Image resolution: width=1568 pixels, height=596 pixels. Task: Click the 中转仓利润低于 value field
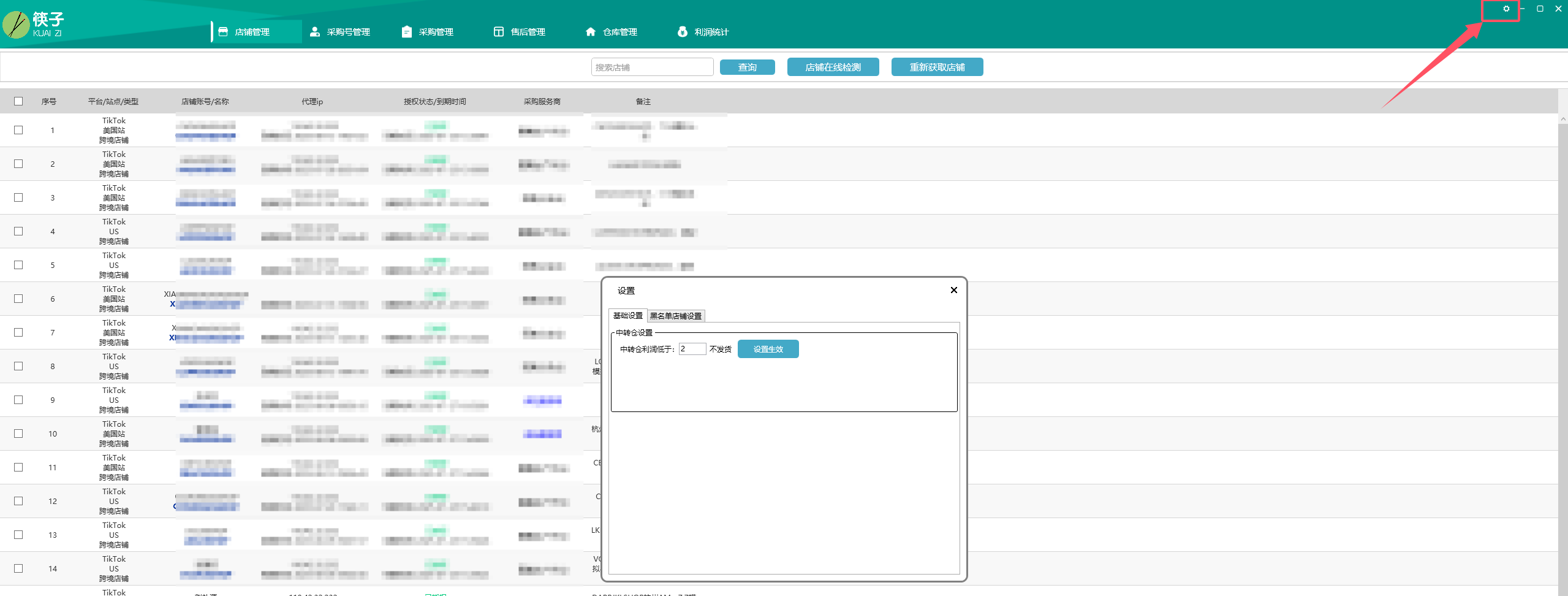tap(692, 349)
